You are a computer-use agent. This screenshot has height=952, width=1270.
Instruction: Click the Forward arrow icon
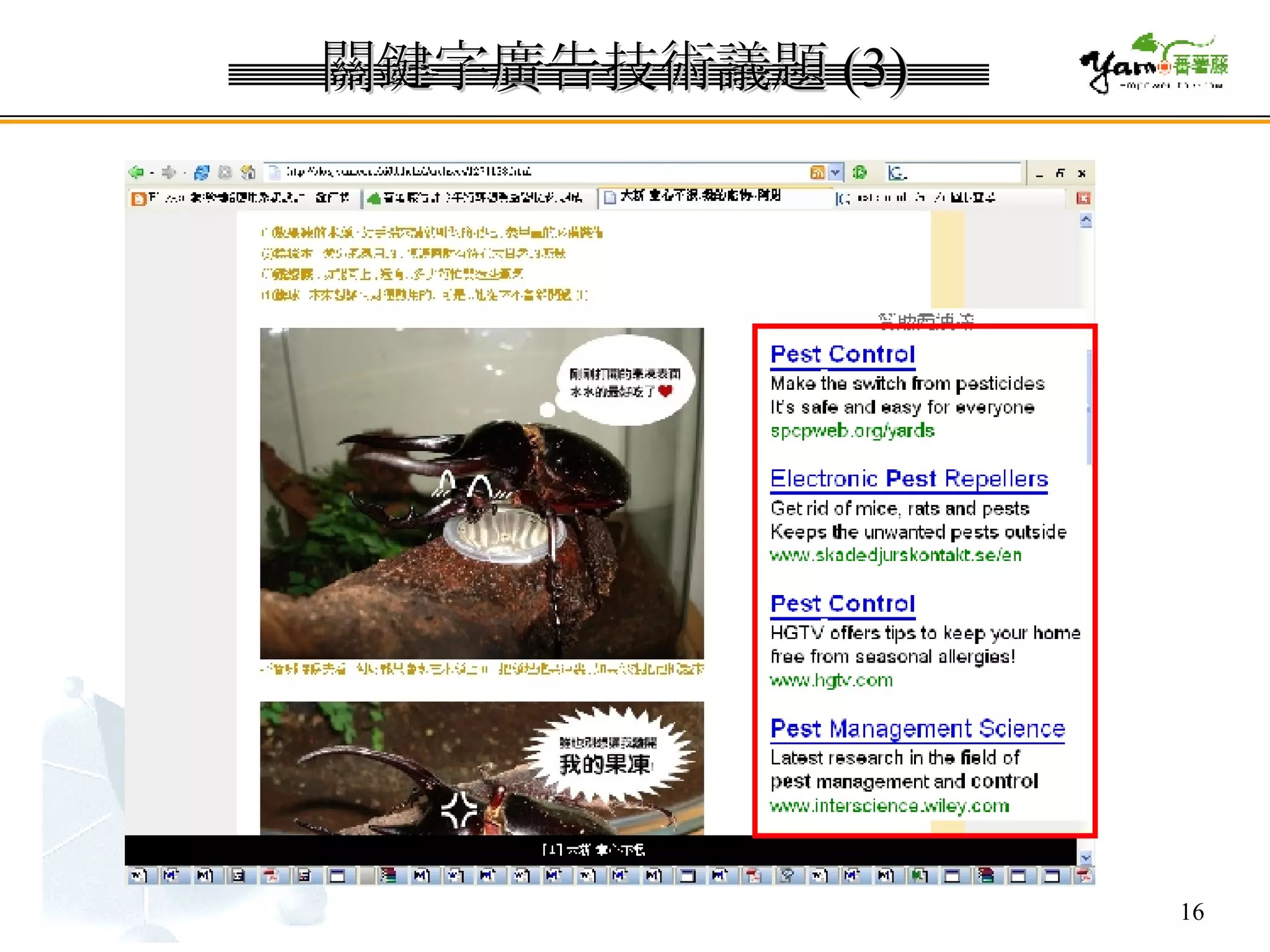tap(169, 172)
